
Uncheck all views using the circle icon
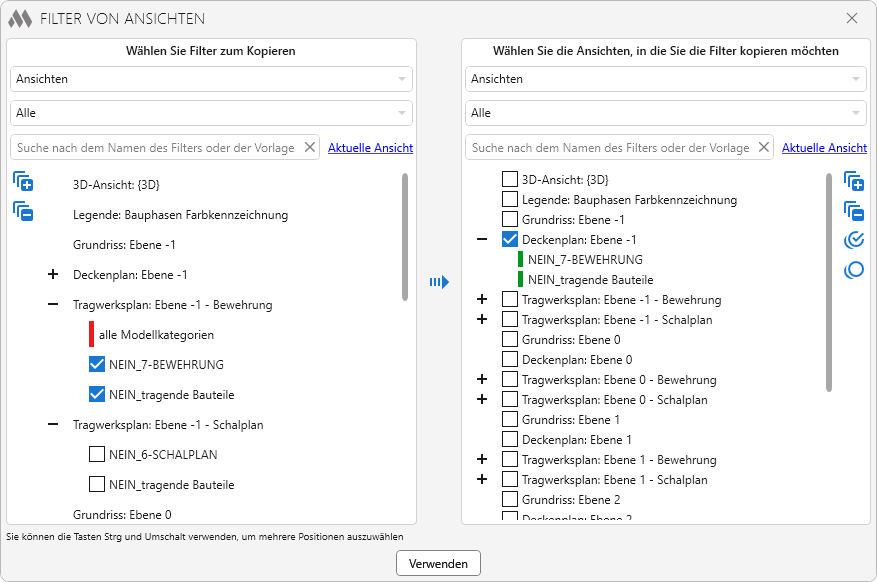tap(853, 270)
